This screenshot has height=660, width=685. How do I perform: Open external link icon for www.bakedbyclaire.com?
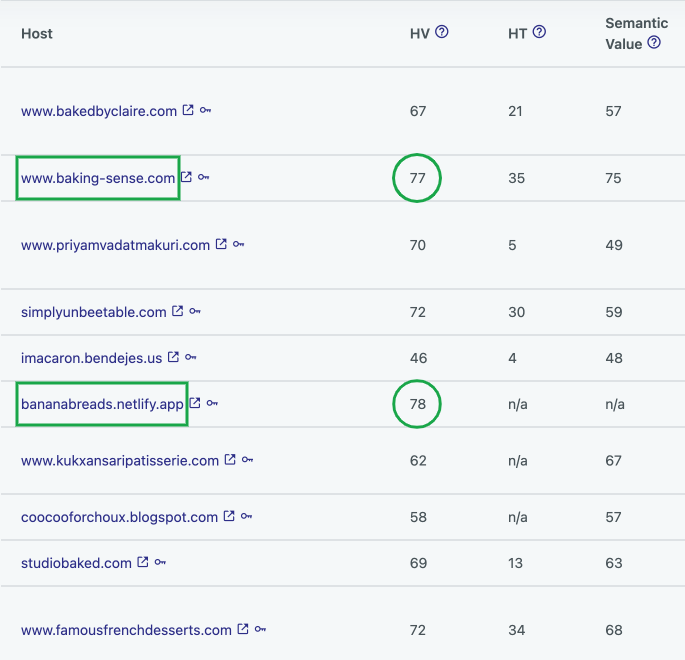click(x=188, y=110)
